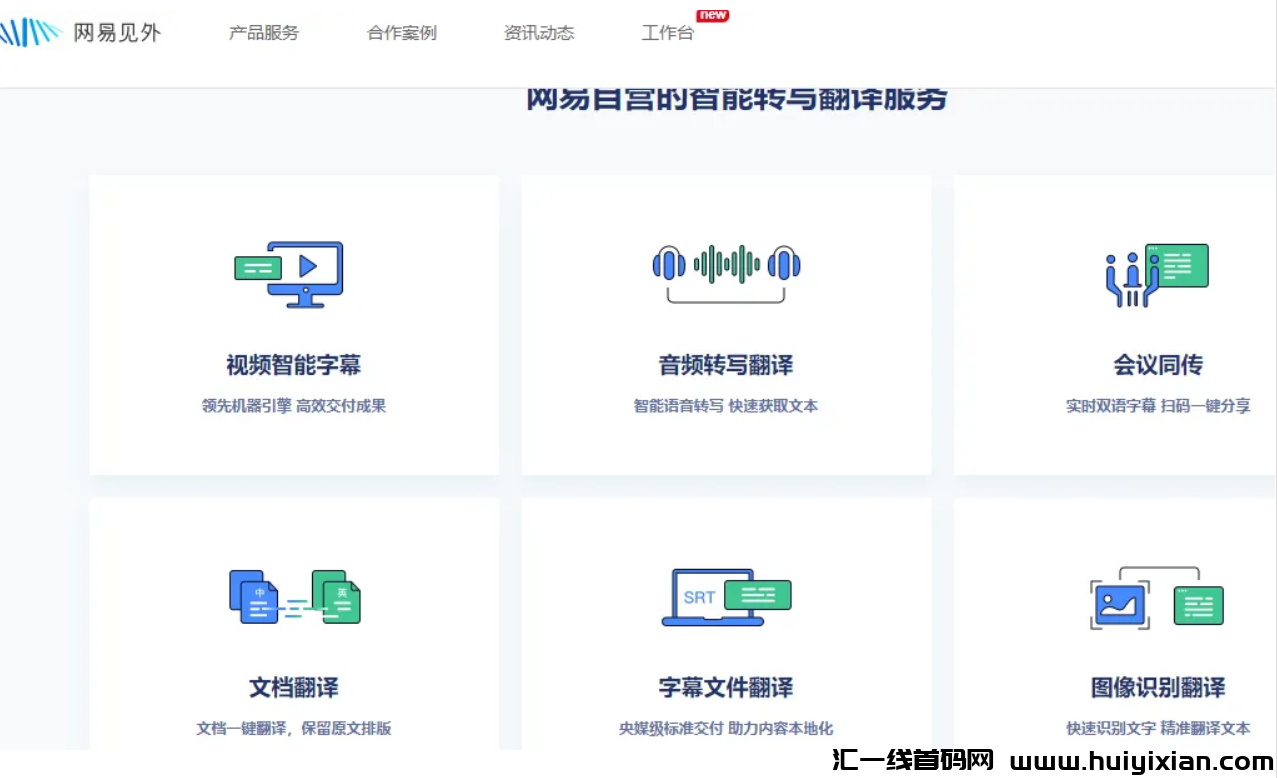
Task: Click the 图像识别翻译 card title
Action: [1157, 687]
